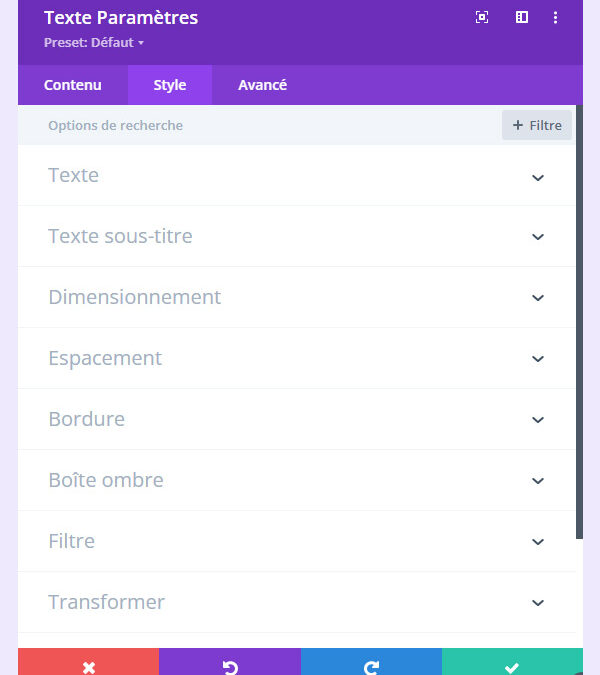Click the fullscreen expand modal icon
The image size is (600, 675).
[482, 18]
